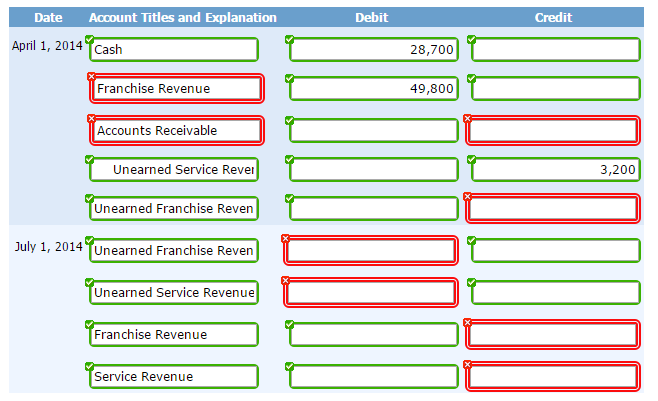Select the Service Revenue row debit field
Viewport: 658px width, 401px height.
(x=373, y=376)
